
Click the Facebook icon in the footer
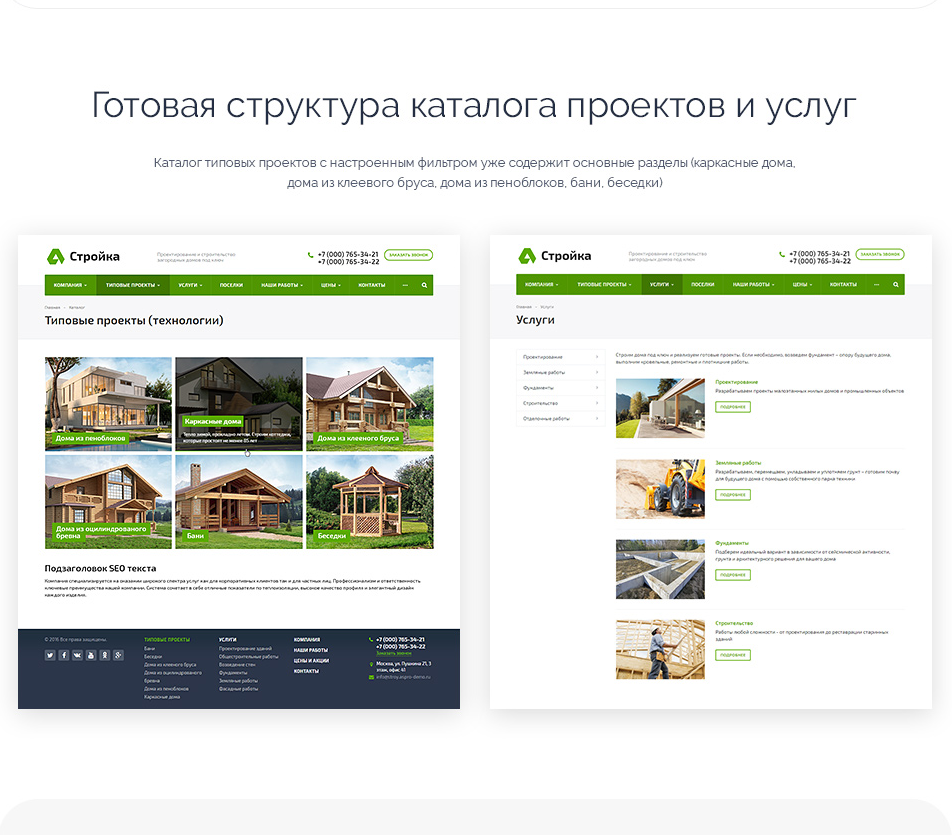click(x=64, y=655)
